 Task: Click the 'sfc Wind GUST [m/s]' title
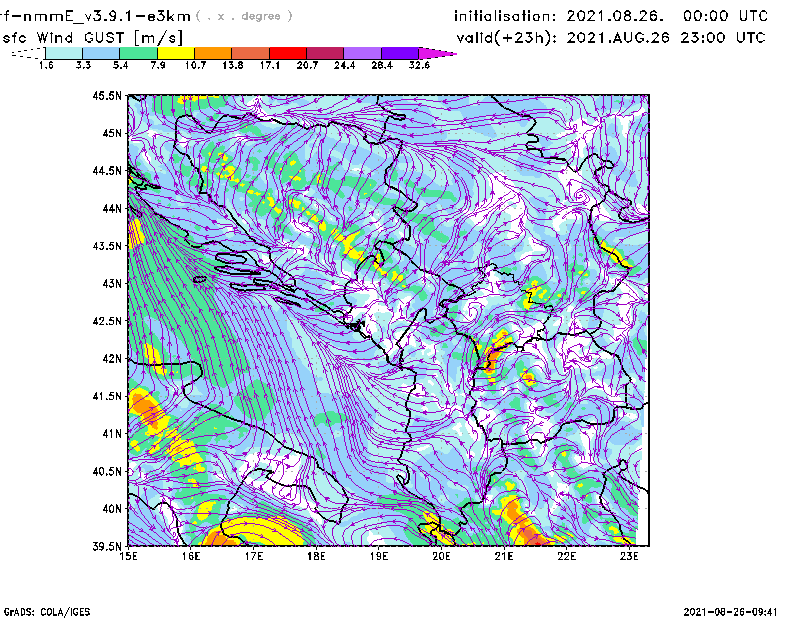coord(92,38)
